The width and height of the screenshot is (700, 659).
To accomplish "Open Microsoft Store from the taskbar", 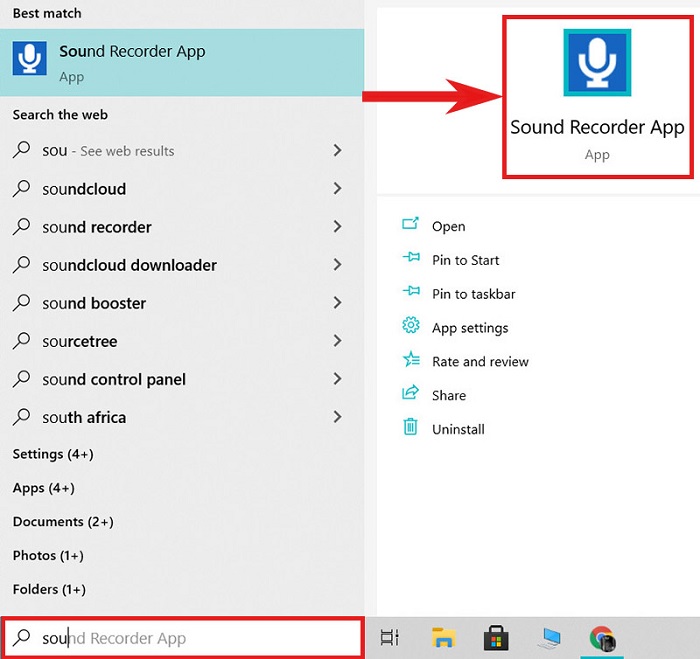I will coord(497,637).
